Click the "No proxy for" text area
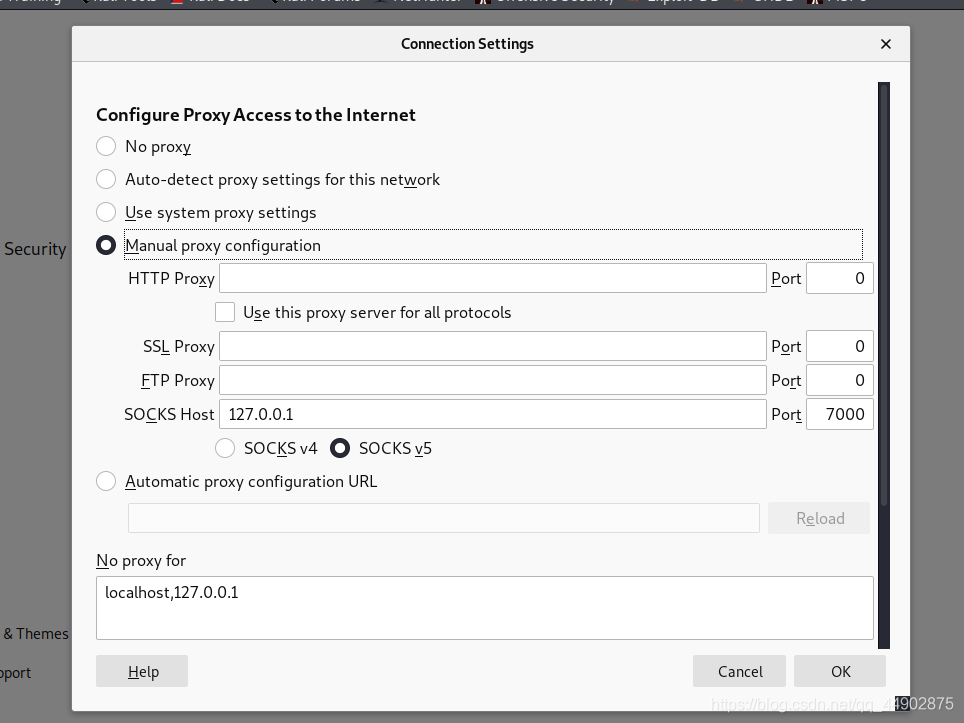Image resolution: width=964 pixels, height=723 pixels. [484, 607]
